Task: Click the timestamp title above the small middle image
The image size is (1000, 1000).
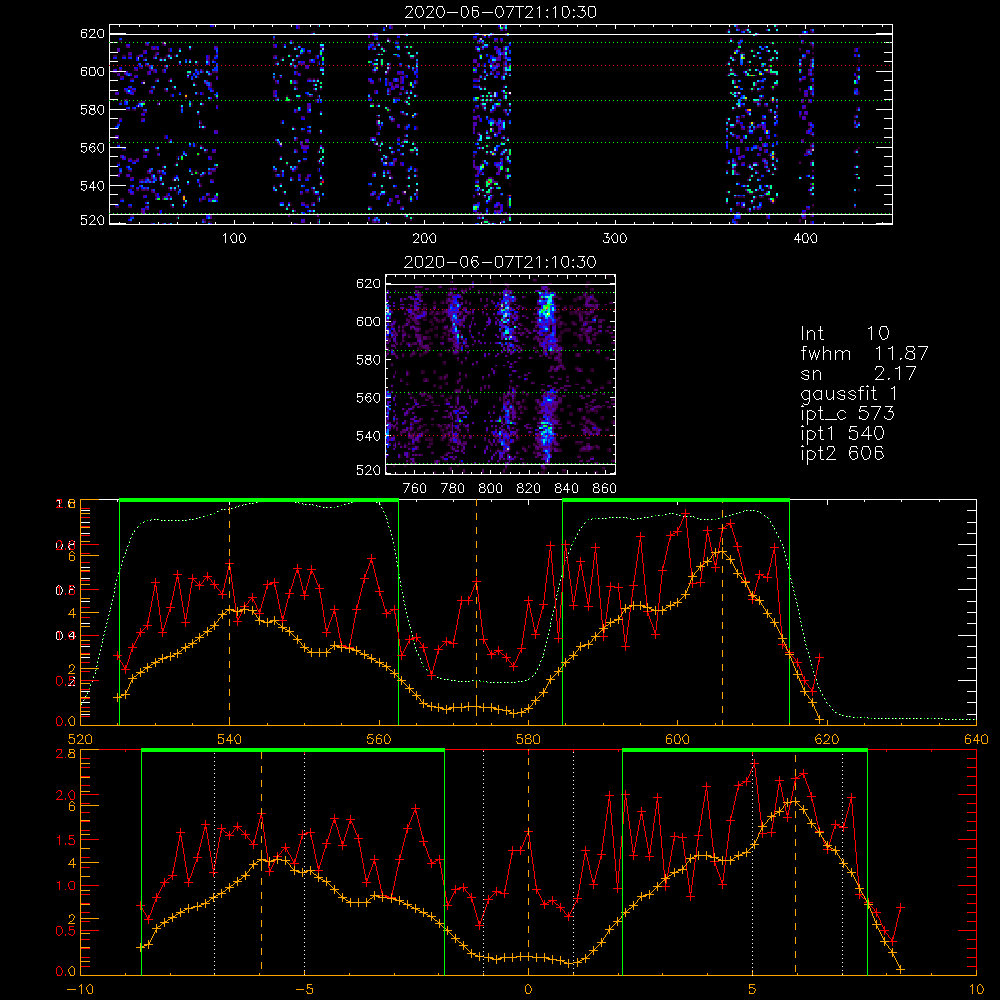Action: 501,262
